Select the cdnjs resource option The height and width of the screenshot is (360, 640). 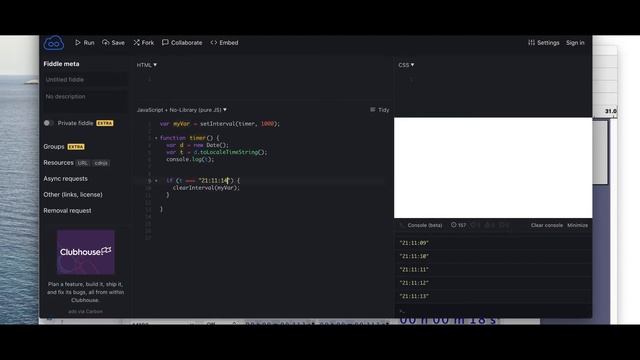coord(101,163)
